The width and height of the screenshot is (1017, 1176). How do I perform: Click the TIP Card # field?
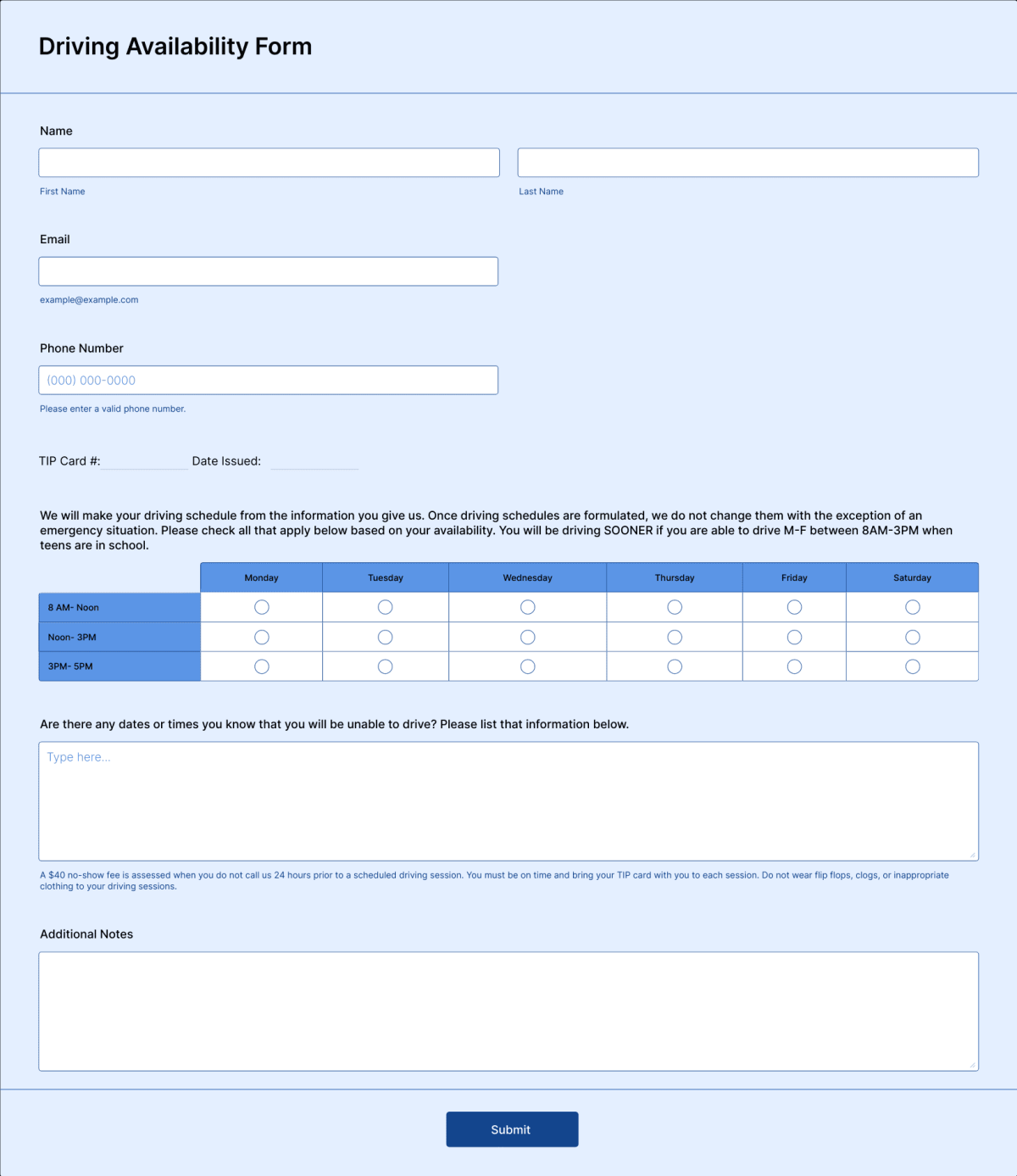click(144, 461)
